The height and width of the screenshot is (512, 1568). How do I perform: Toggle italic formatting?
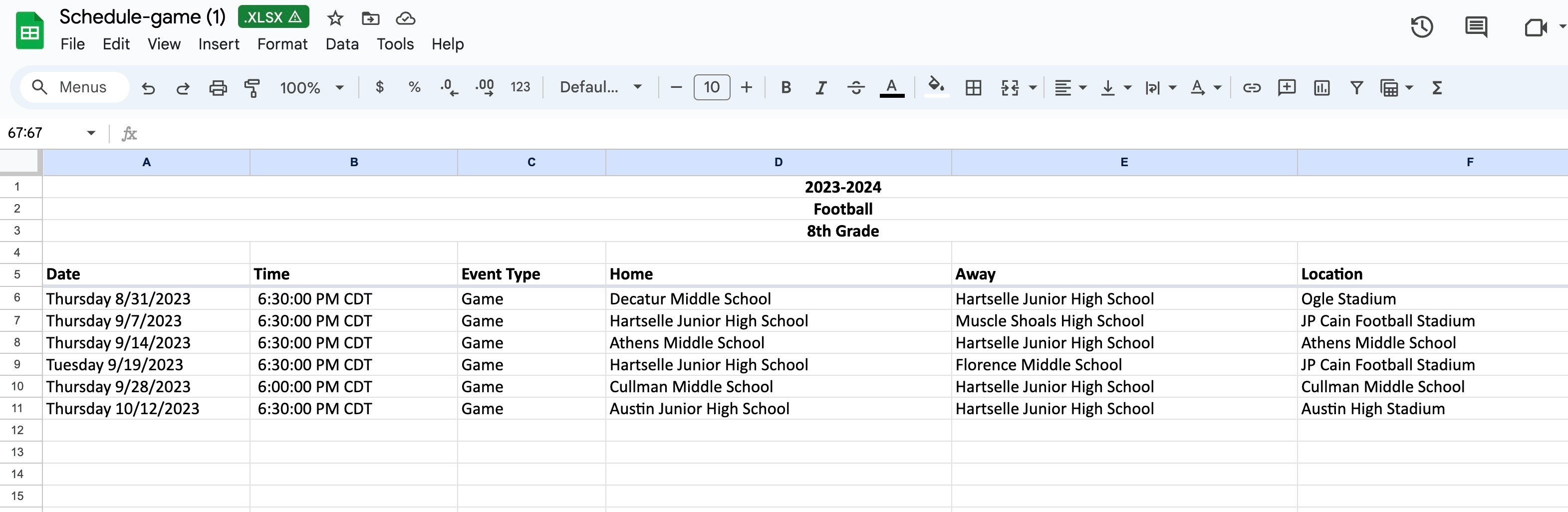coord(820,88)
